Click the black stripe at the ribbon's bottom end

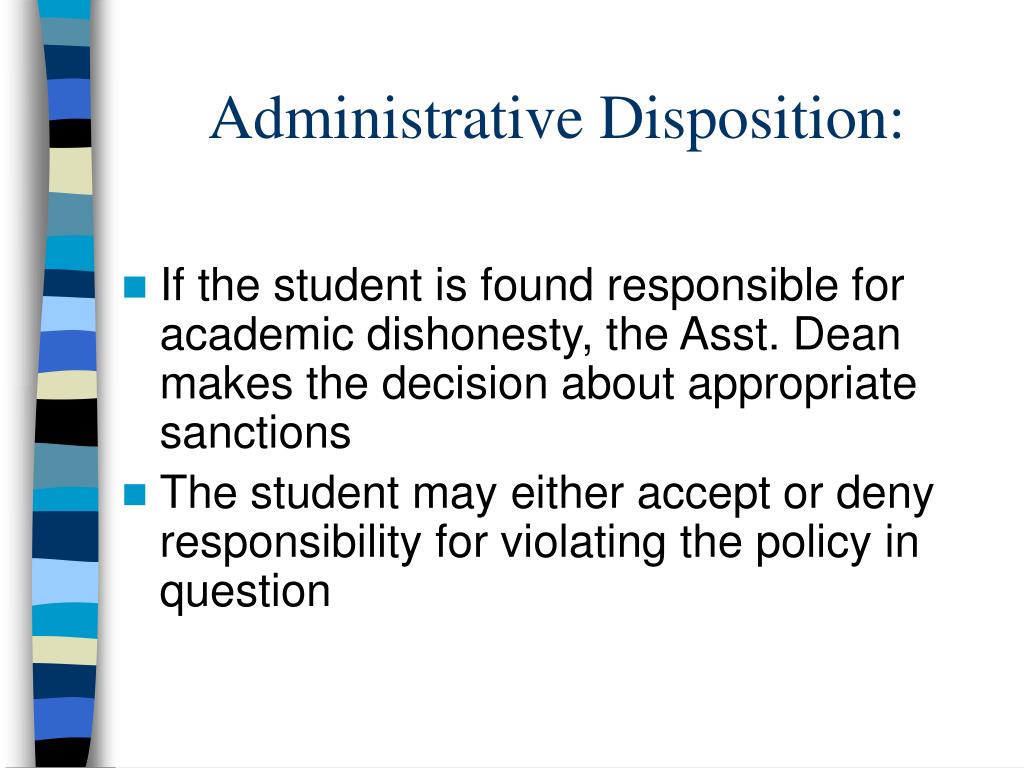pyautogui.click(x=61, y=754)
